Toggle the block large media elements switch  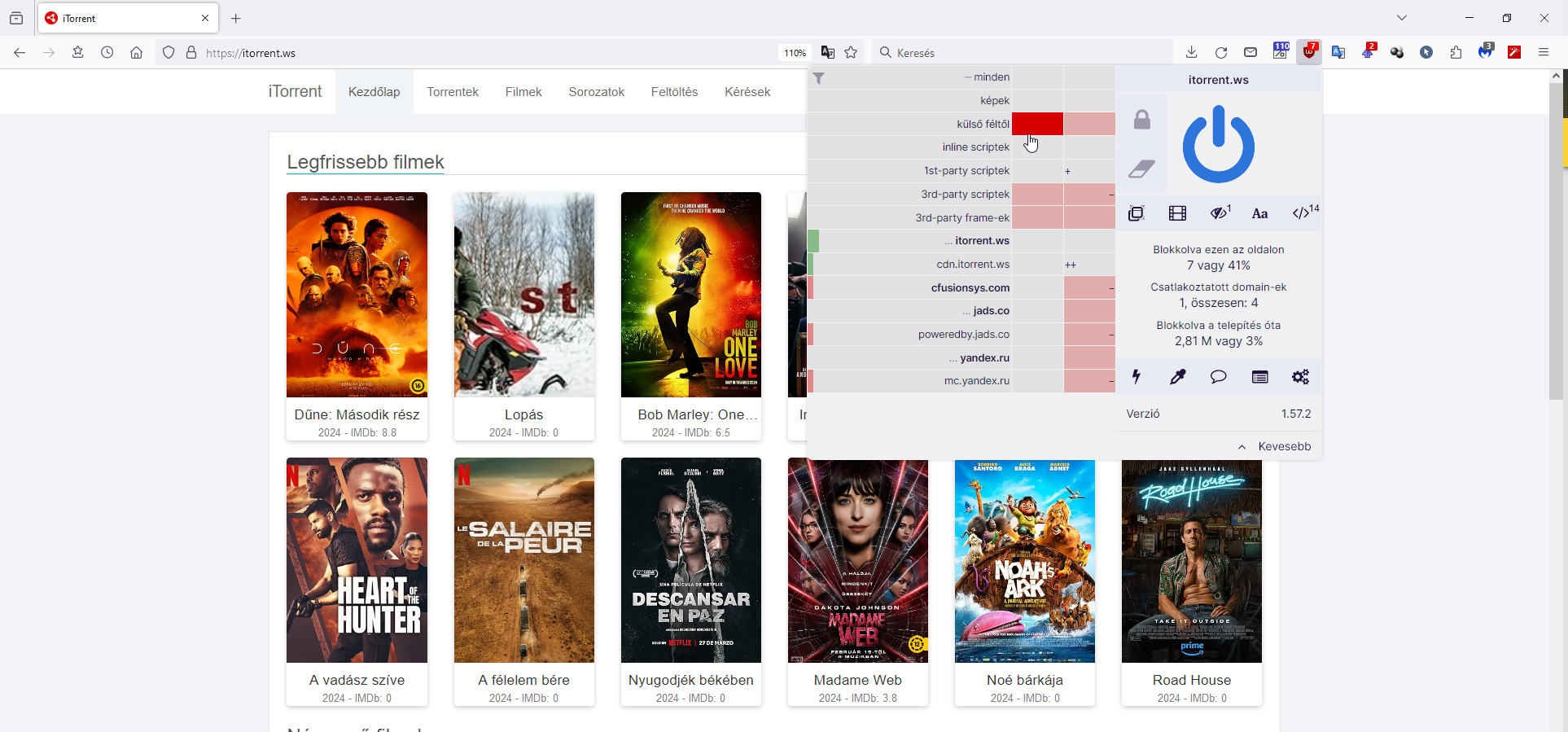pyautogui.click(x=1177, y=213)
